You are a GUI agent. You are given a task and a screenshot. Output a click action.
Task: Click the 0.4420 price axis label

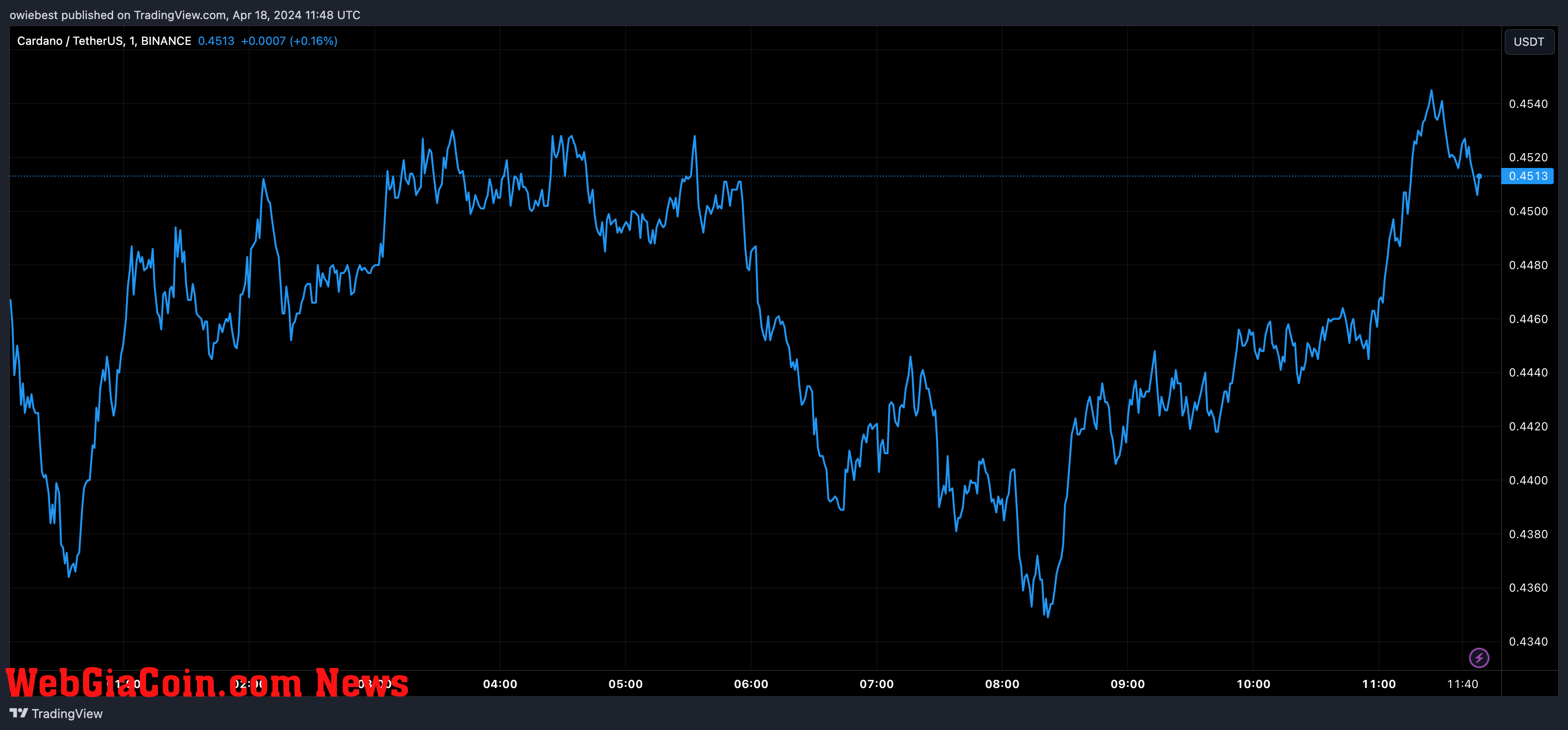click(x=1528, y=426)
